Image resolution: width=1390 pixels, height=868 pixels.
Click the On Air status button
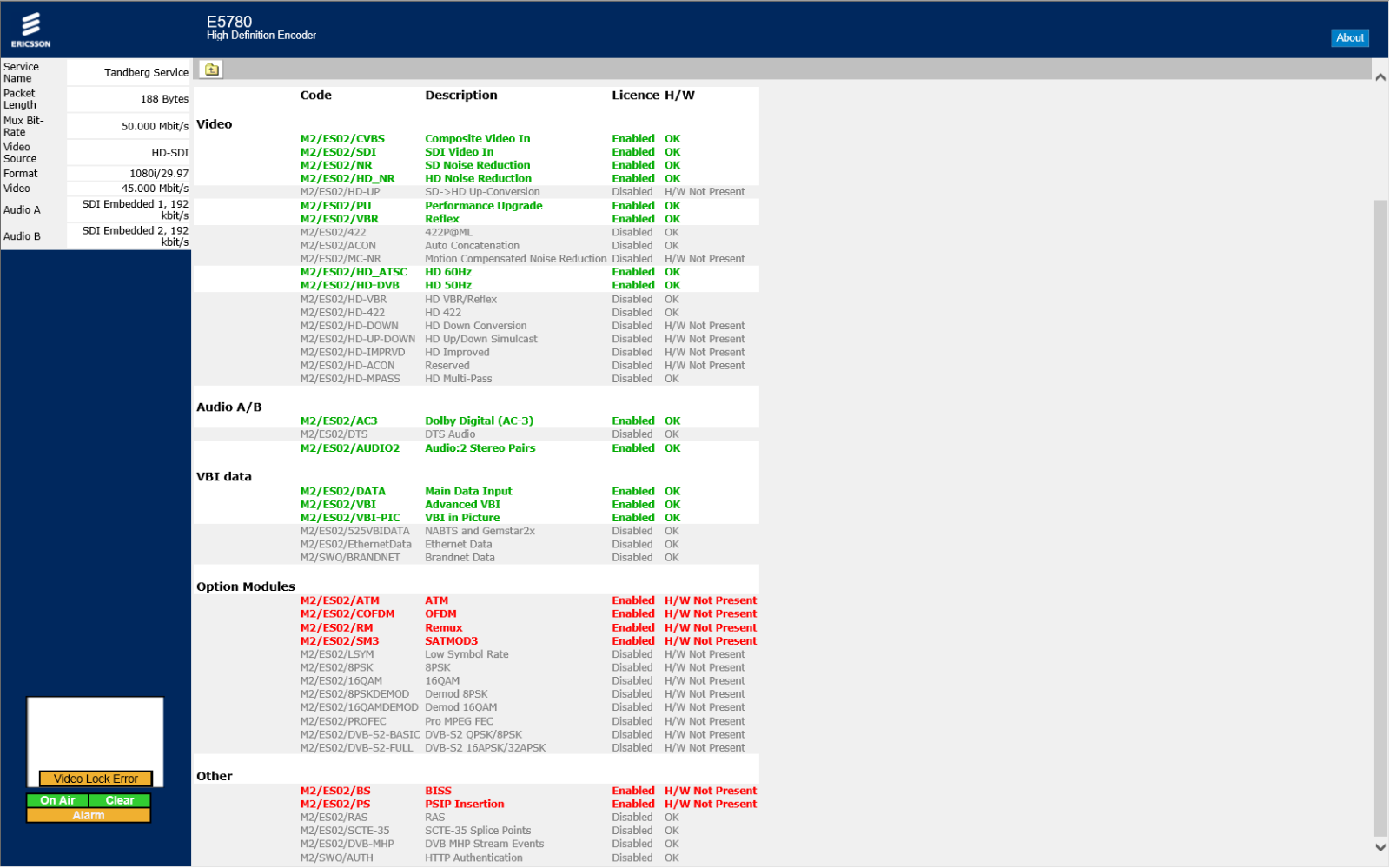point(57,800)
